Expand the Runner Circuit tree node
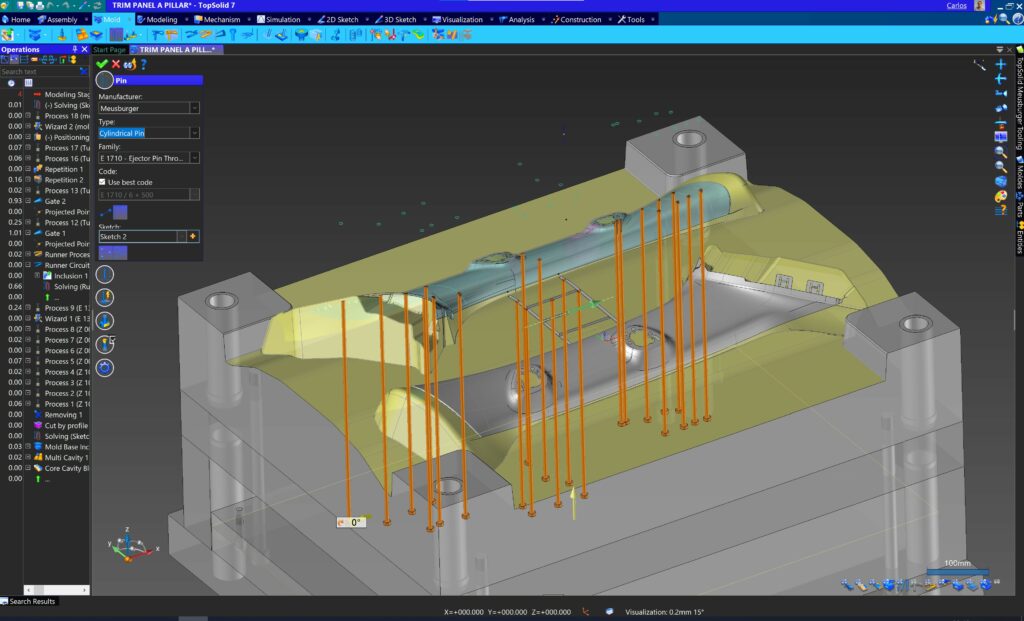1024x621 pixels. click(x=28, y=265)
